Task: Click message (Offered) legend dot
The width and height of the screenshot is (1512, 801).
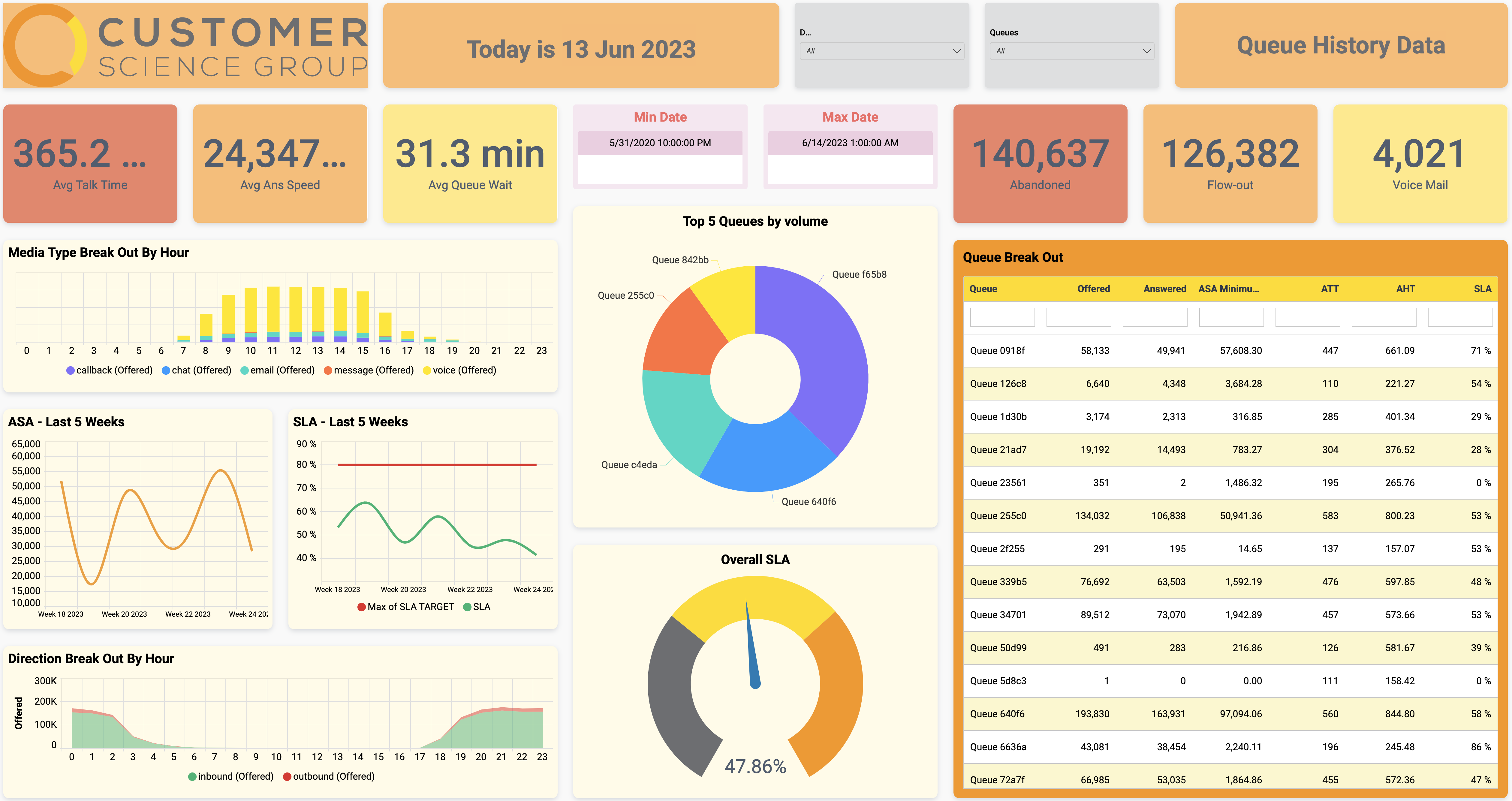Action: (328, 370)
